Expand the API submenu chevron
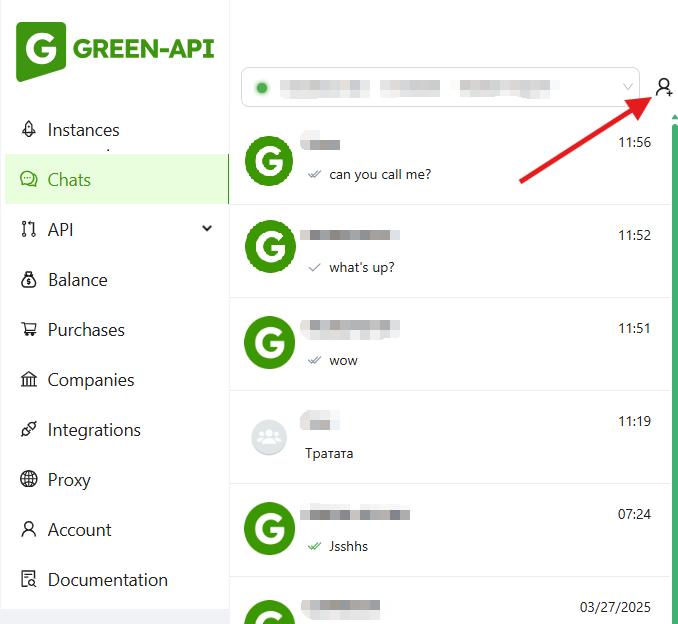678x624 pixels. (x=207, y=229)
